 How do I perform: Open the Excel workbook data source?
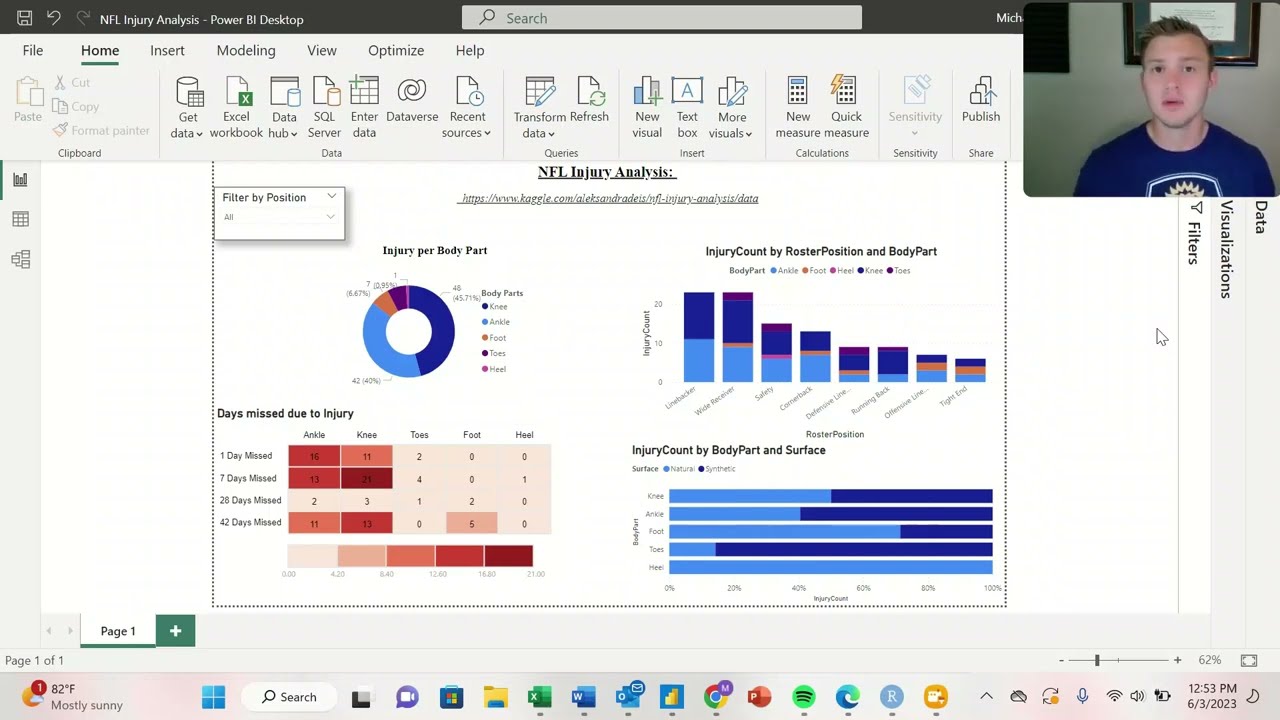tap(236, 108)
